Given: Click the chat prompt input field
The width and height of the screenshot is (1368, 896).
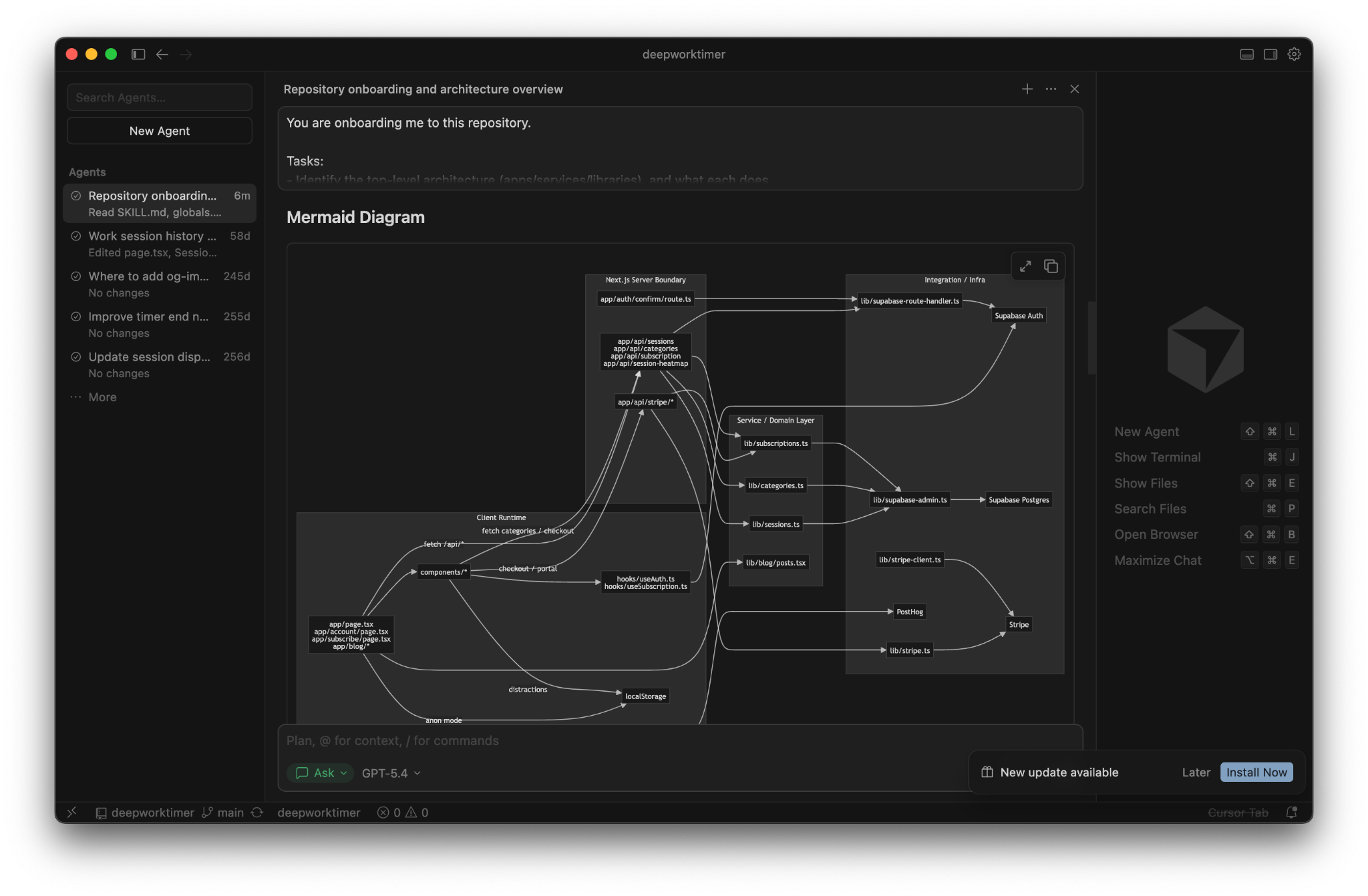Looking at the screenshot, I should [680, 741].
